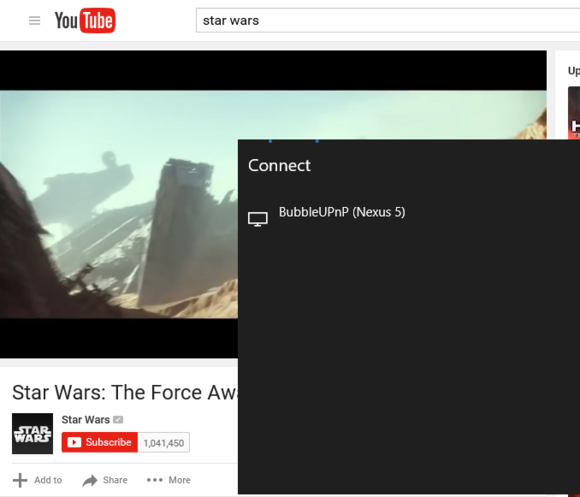580x497 pixels.
Task: Click the Force Awakens video player
Action: 119,204
